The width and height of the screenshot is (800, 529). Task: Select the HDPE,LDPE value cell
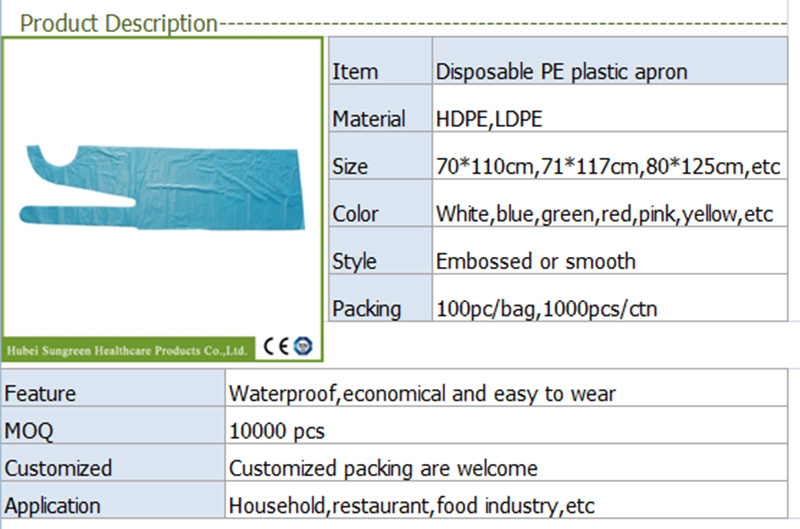coord(610,108)
